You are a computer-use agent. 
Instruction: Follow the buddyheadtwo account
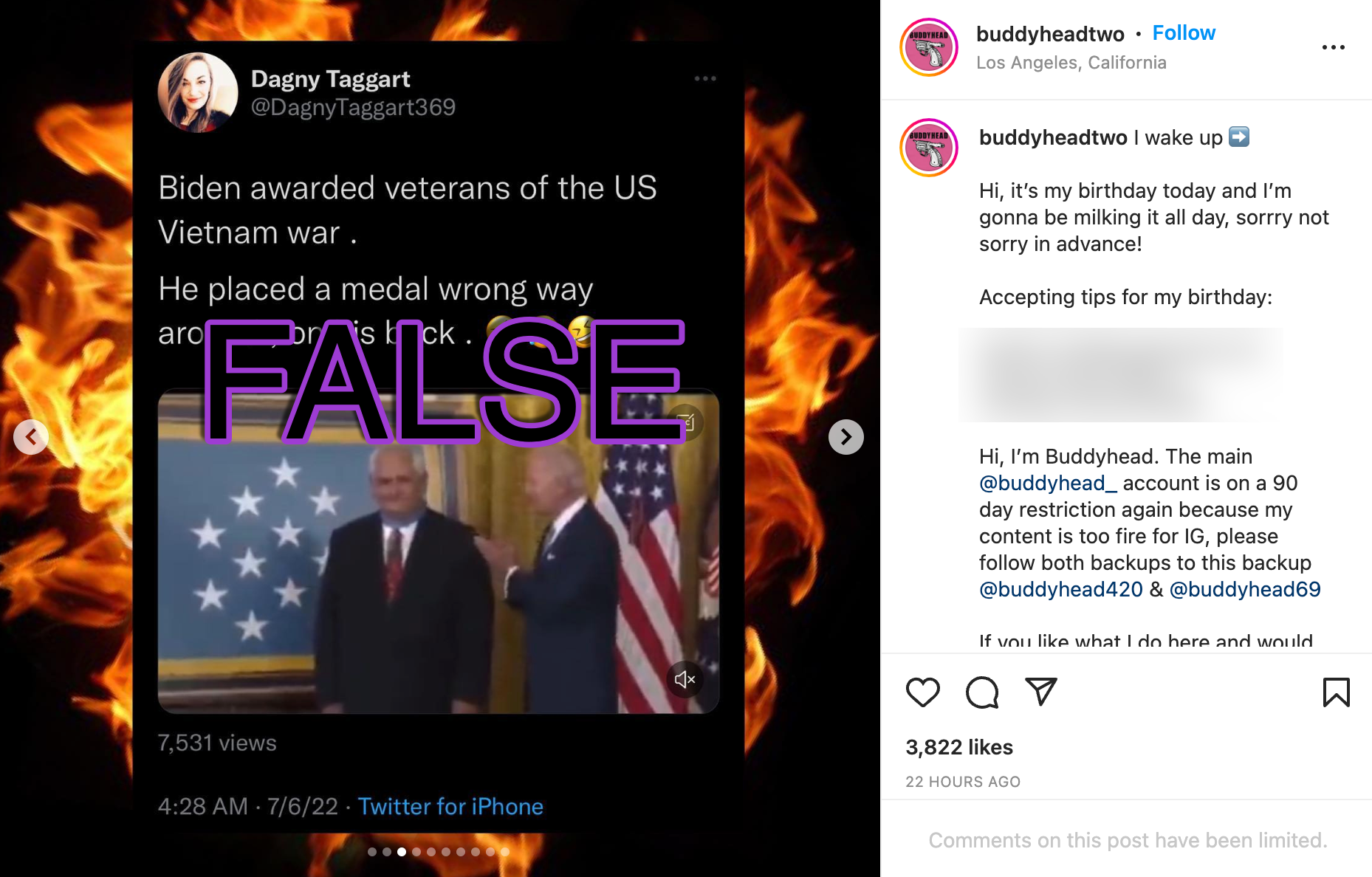[x=1184, y=33]
